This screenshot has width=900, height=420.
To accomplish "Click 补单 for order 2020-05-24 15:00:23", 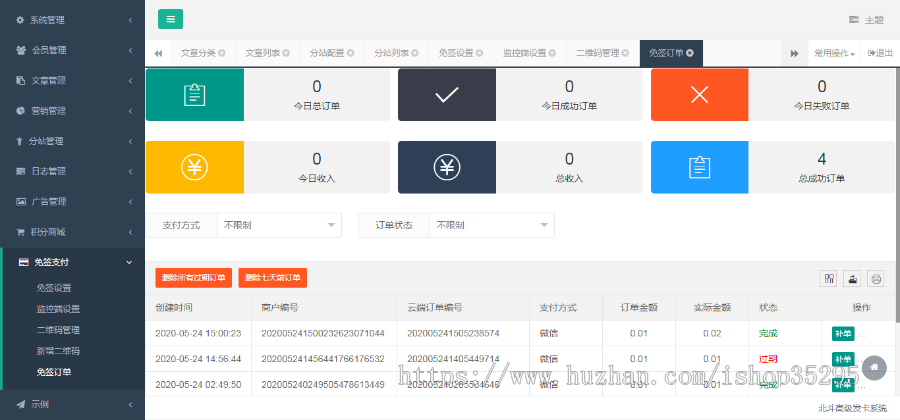I will coord(843,333).
